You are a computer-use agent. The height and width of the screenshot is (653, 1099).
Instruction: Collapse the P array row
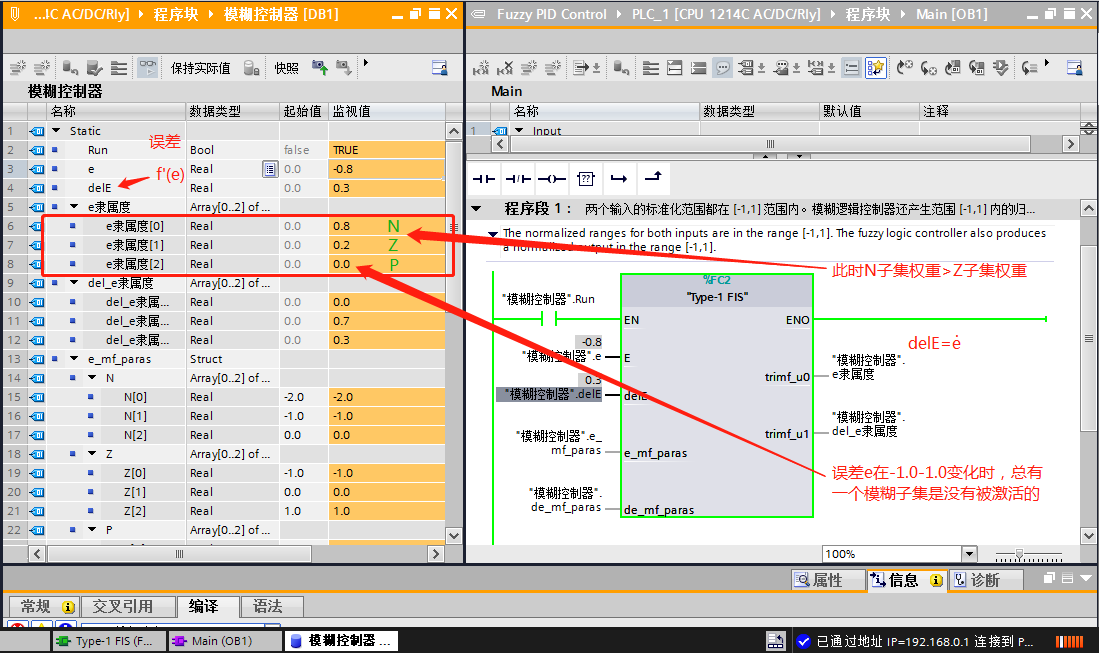(x=92, y=530)
